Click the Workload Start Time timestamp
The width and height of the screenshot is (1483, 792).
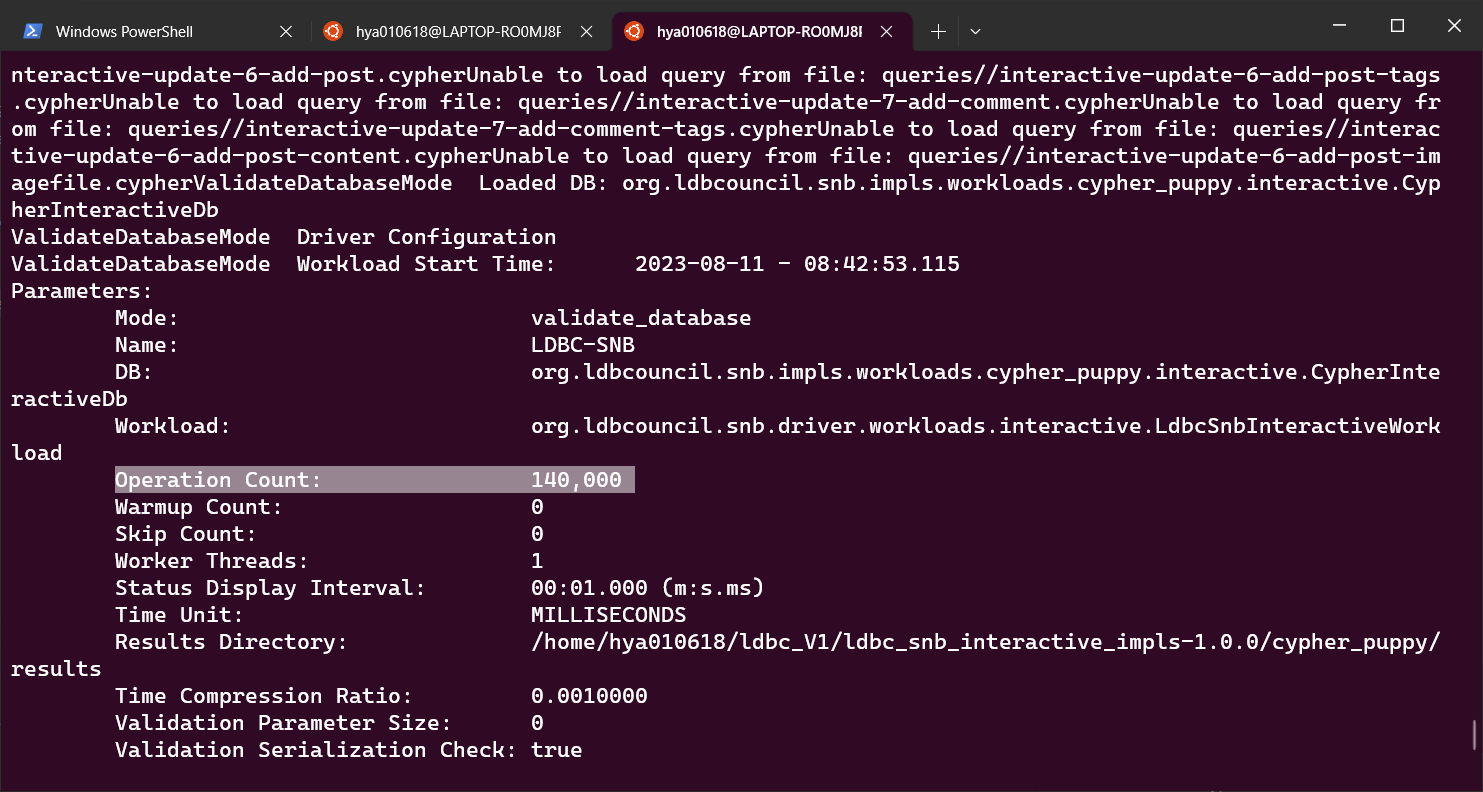tap(797, 263)
